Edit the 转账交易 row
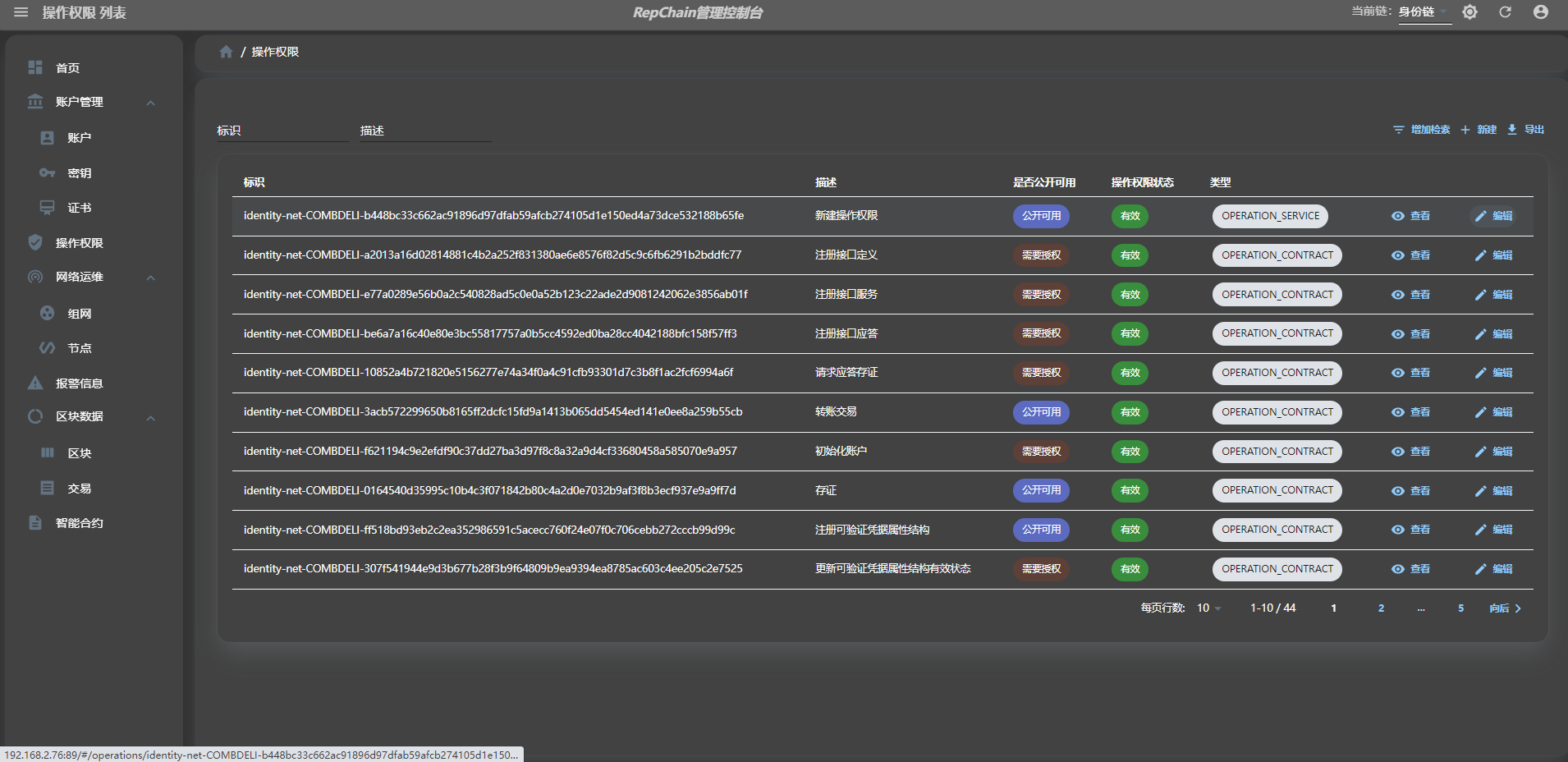This screenshot has width=1568, height=762. tap(1493, 412)
